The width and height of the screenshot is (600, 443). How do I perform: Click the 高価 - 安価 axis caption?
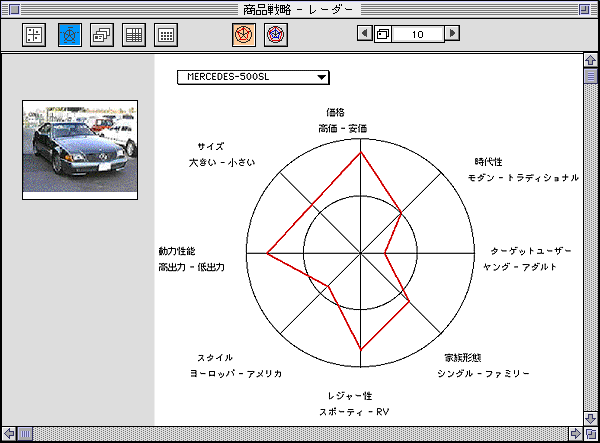(x=343, y=129)
